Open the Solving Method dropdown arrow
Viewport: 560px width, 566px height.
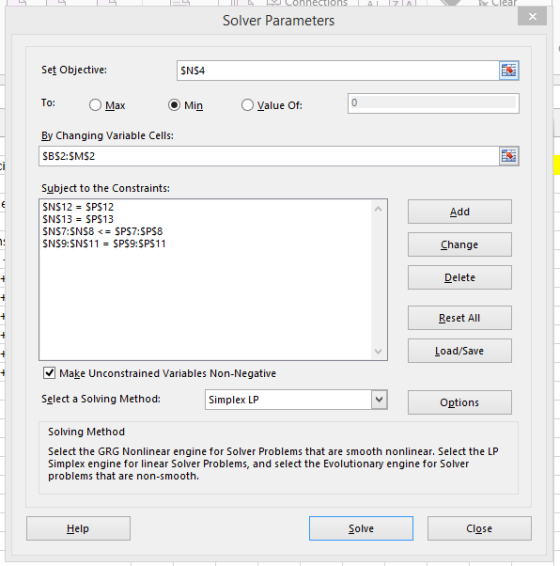tap(379, 400)
